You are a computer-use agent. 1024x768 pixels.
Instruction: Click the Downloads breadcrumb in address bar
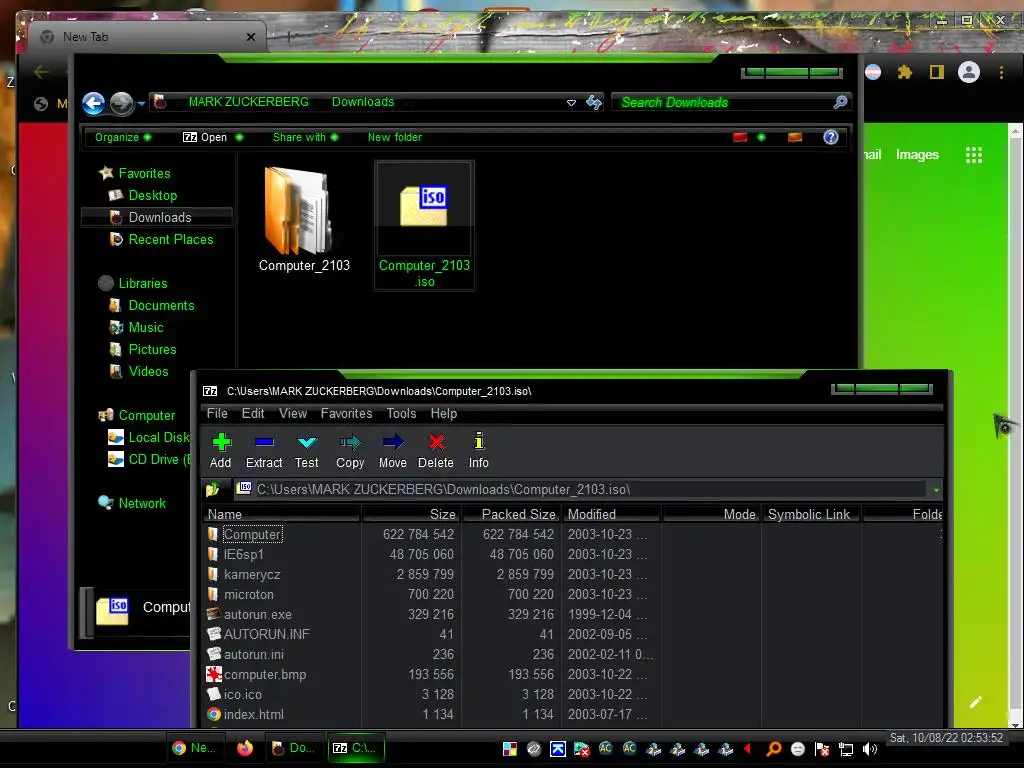point(362,102)
